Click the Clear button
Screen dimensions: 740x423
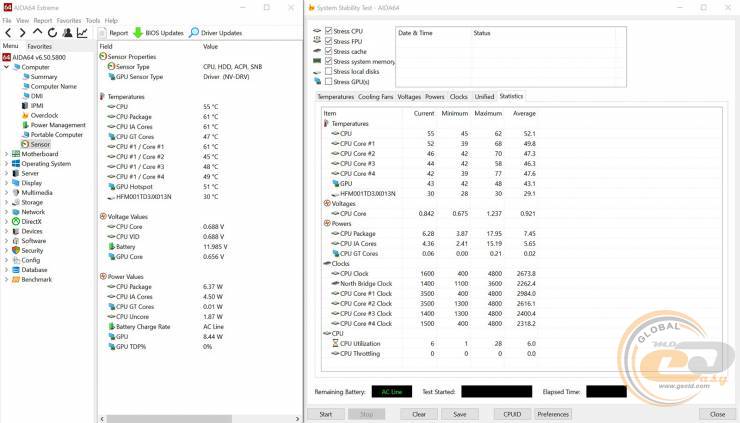coord(419,415)
